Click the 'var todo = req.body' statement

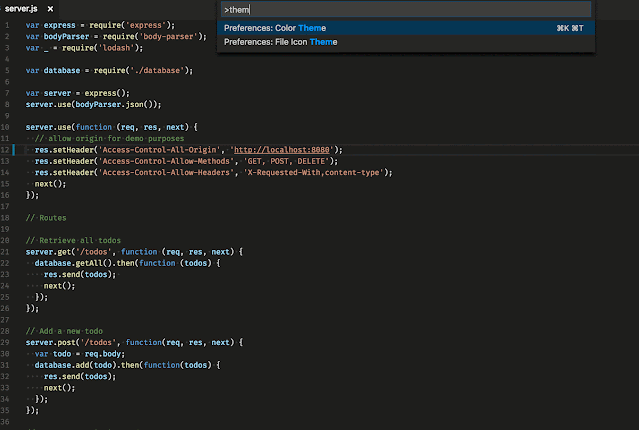(x=80, y=354)
